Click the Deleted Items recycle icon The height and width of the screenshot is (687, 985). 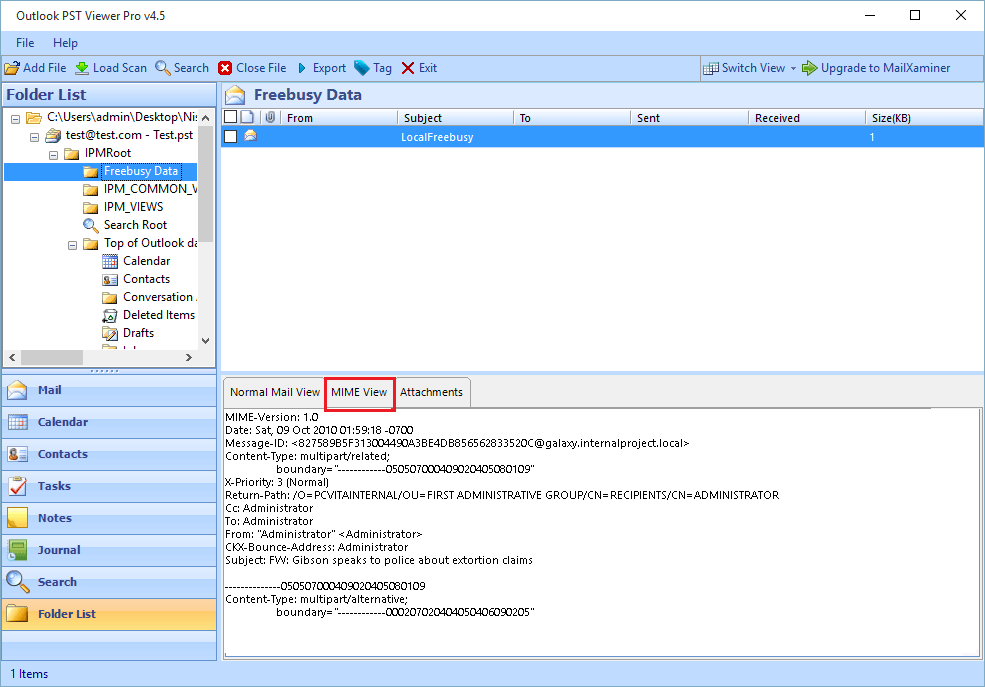click(110, 315)
